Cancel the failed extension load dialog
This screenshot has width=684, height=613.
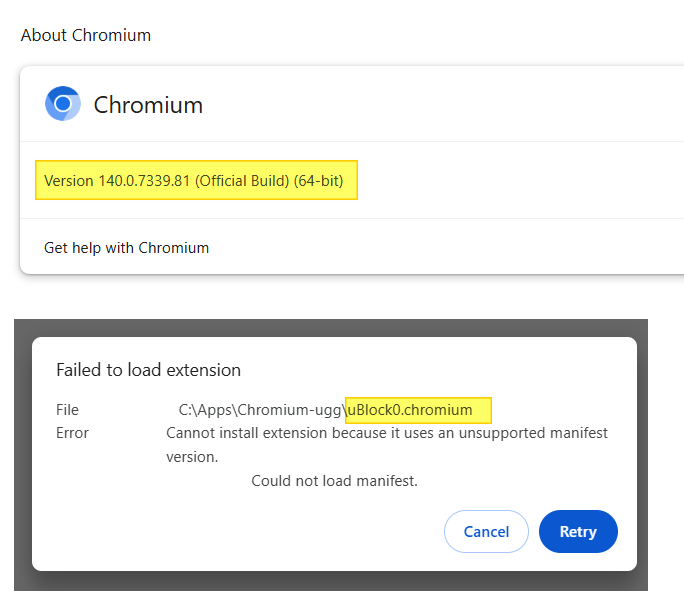pos(486,531)
